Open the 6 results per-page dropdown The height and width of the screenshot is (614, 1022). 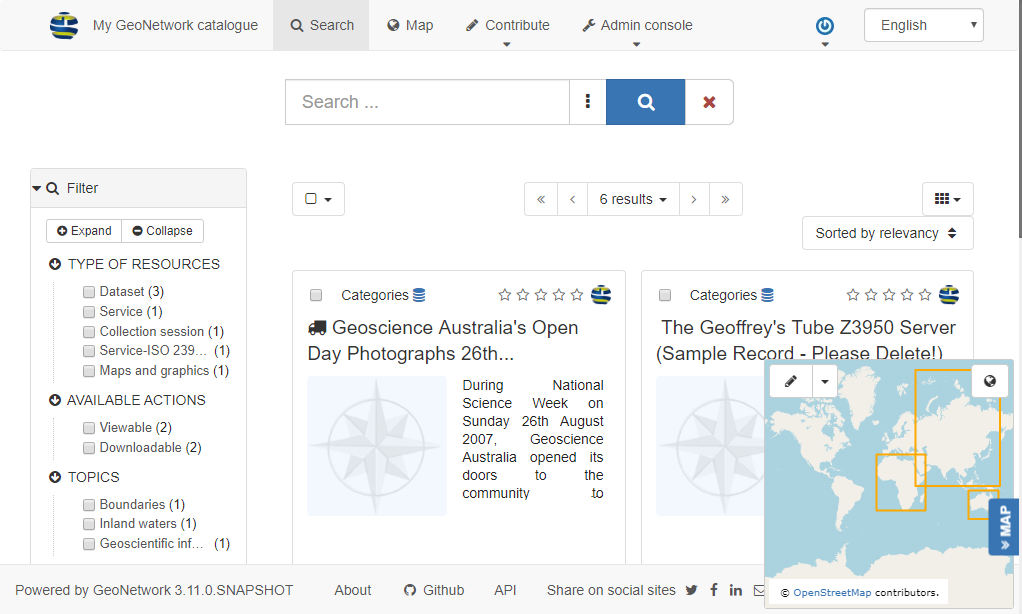pos(634,199)
